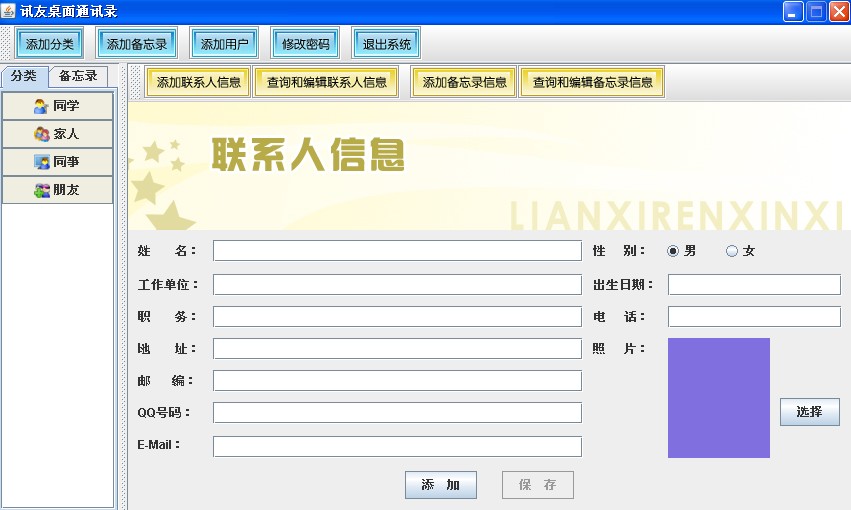Switch to the 分类 tab

(24, 75)
